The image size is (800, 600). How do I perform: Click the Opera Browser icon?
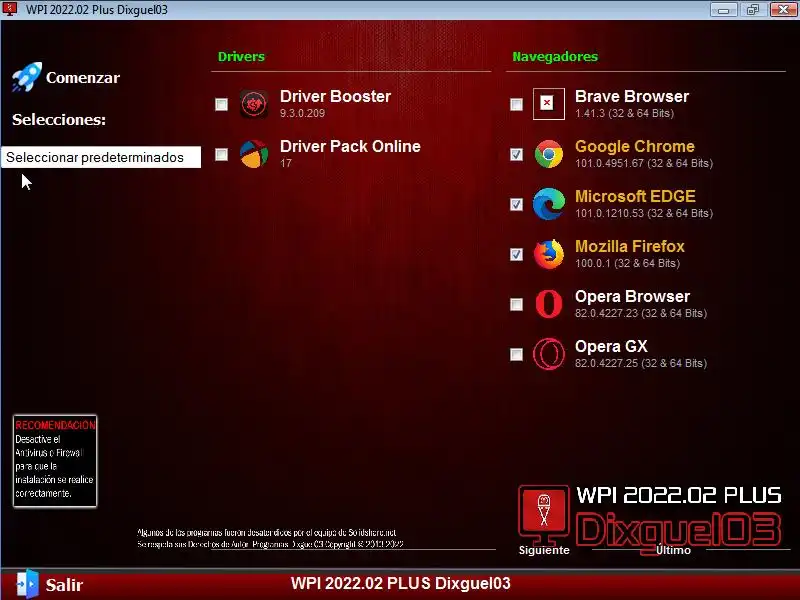click(548, 304)
